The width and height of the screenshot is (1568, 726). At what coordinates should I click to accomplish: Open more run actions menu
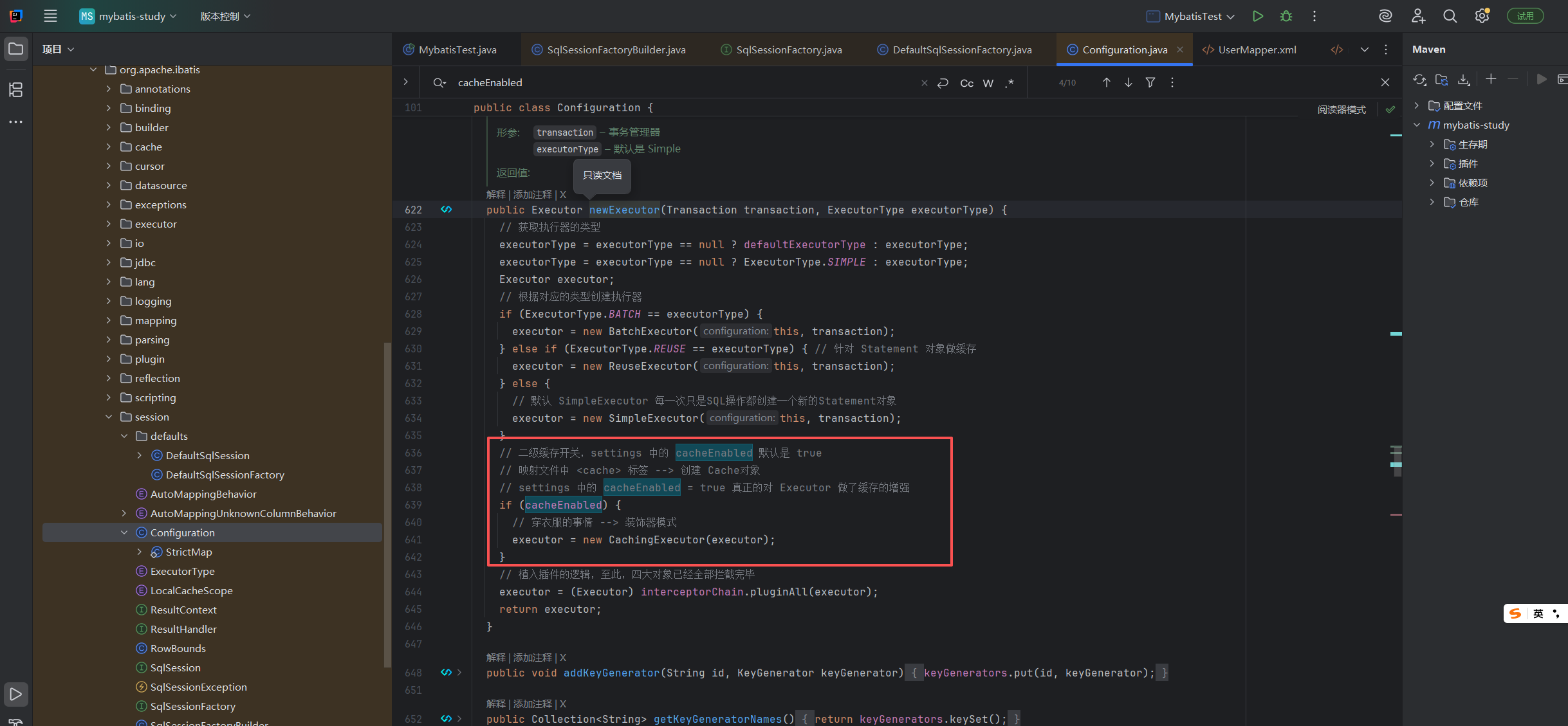pyautogui.click(x=1314, y=16)
